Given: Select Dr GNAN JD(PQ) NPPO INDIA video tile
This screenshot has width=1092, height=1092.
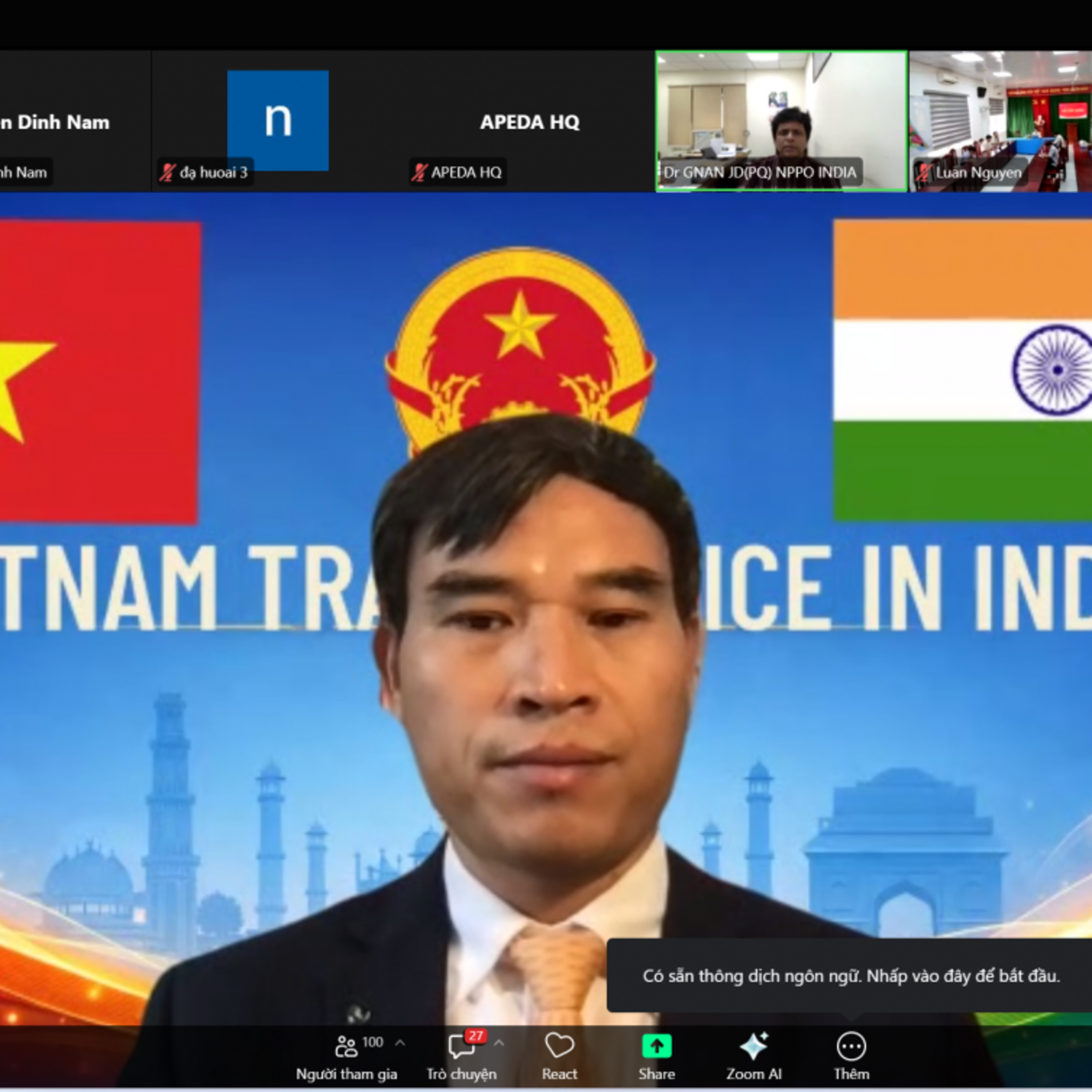Looking at the screenshot, I should (781, 122).
